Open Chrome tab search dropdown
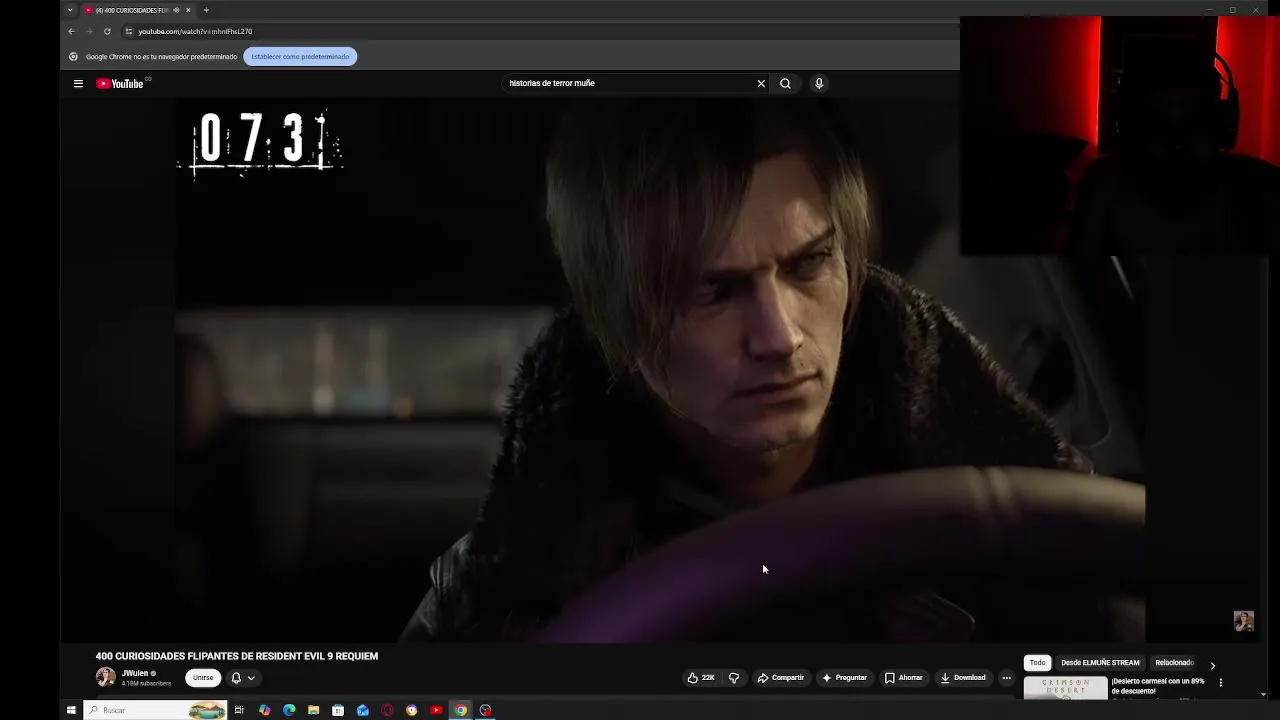The width and height of the screenshot is (1280, 720). [70, 10]
